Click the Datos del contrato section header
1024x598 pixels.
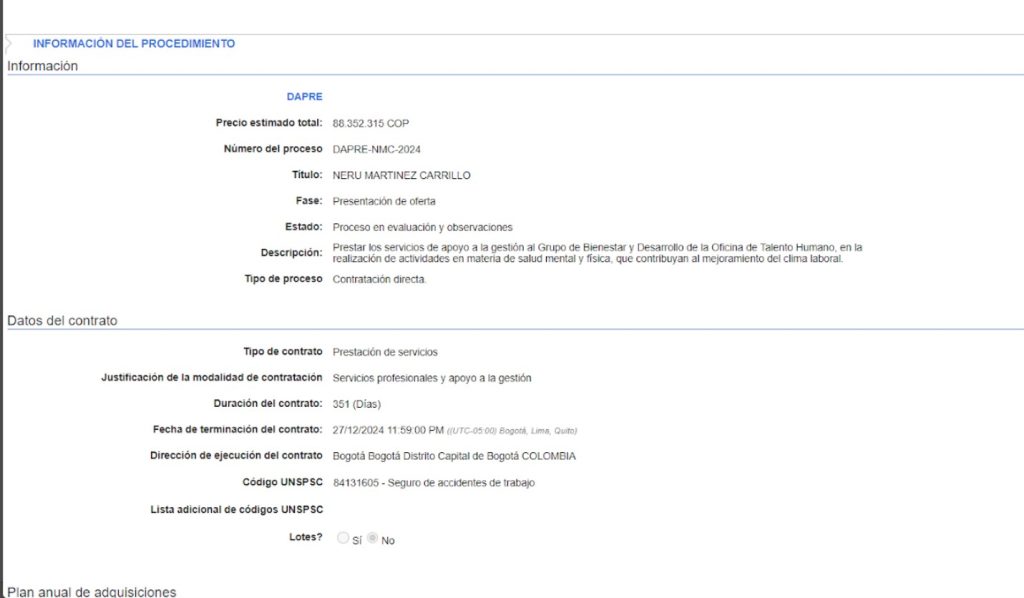point(62,321)
